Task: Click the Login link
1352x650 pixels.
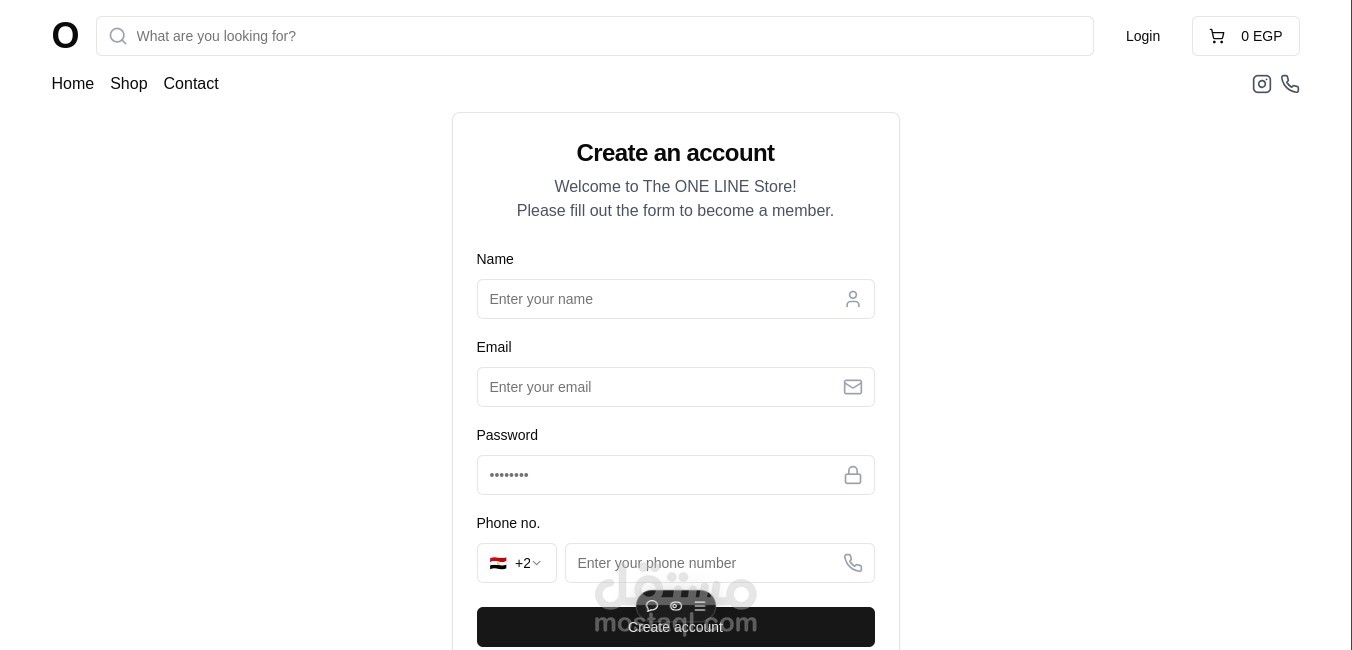Action: click(x=1143, y=36)
